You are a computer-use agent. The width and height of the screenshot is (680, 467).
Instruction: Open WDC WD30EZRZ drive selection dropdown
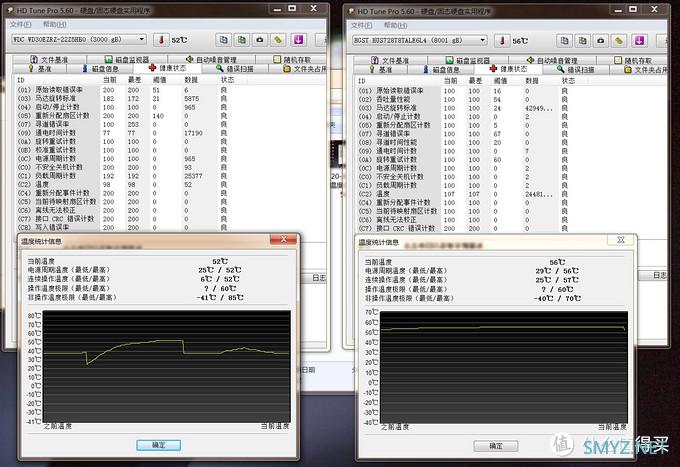coord(78,39)
